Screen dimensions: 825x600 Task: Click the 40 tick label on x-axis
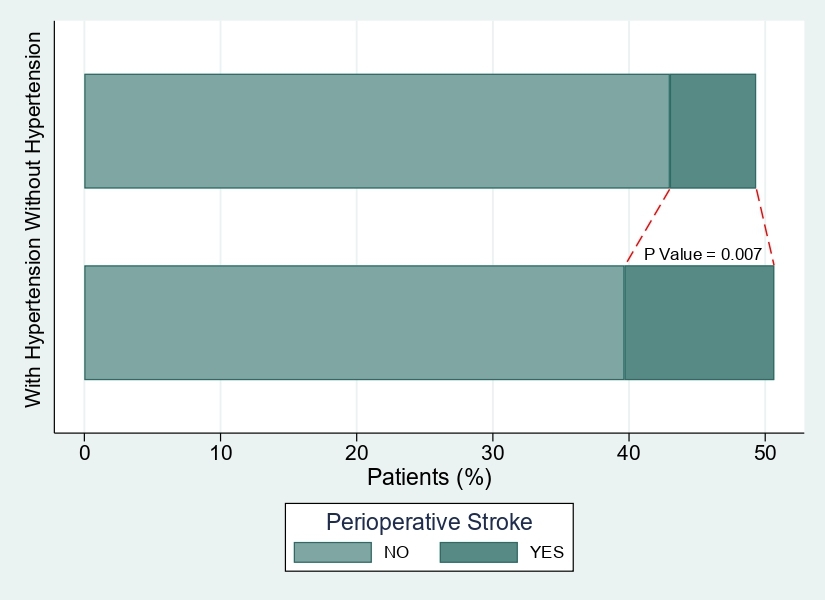[x=629, y=453]
